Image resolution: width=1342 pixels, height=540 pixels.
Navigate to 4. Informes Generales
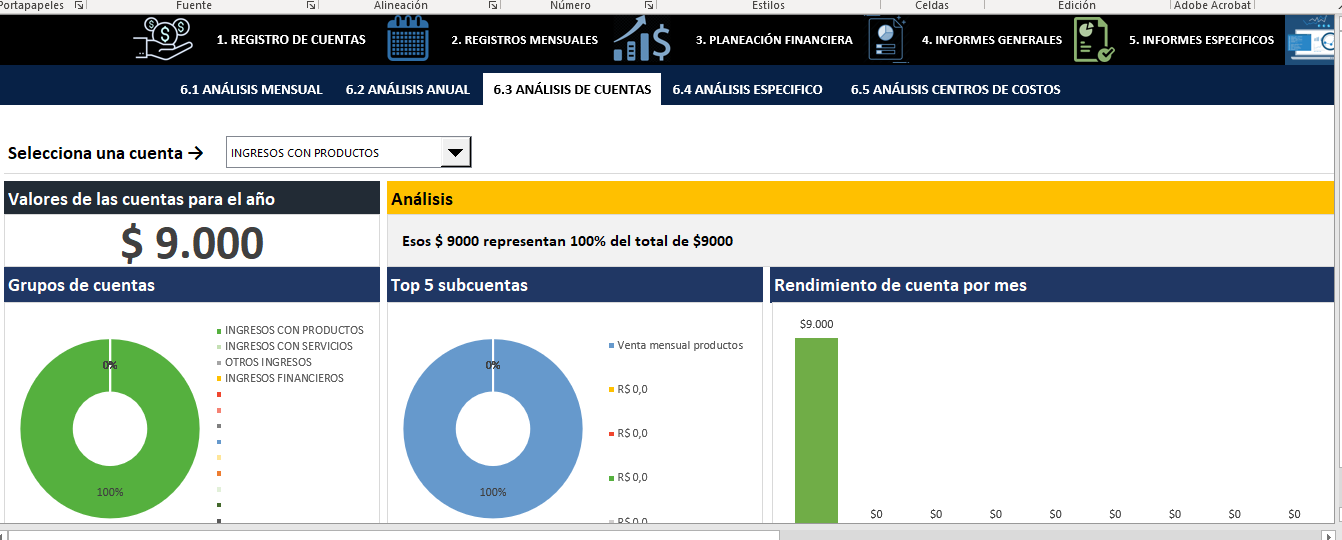(x=992, y=40)
